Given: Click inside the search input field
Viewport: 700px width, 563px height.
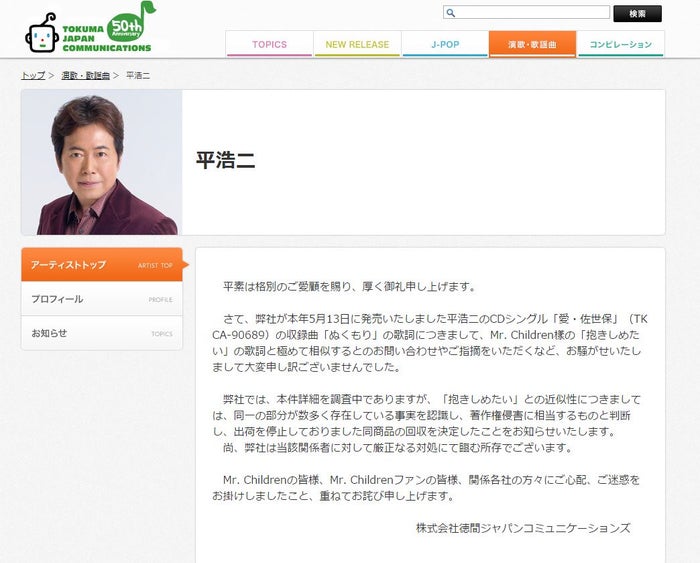Looking at the screenshot, I should [x=526, y=13].
